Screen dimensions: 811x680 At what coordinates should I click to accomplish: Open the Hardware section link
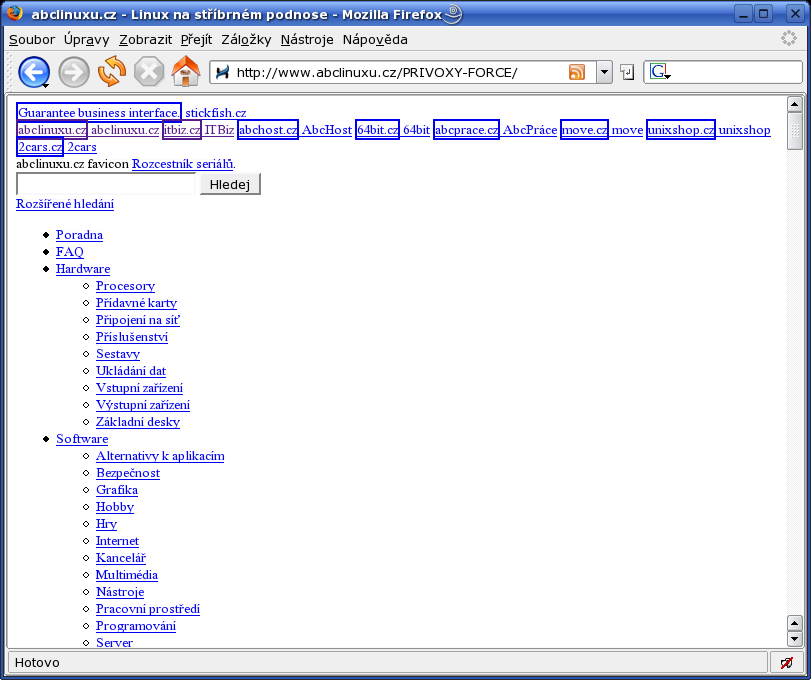tap(83, 269)
